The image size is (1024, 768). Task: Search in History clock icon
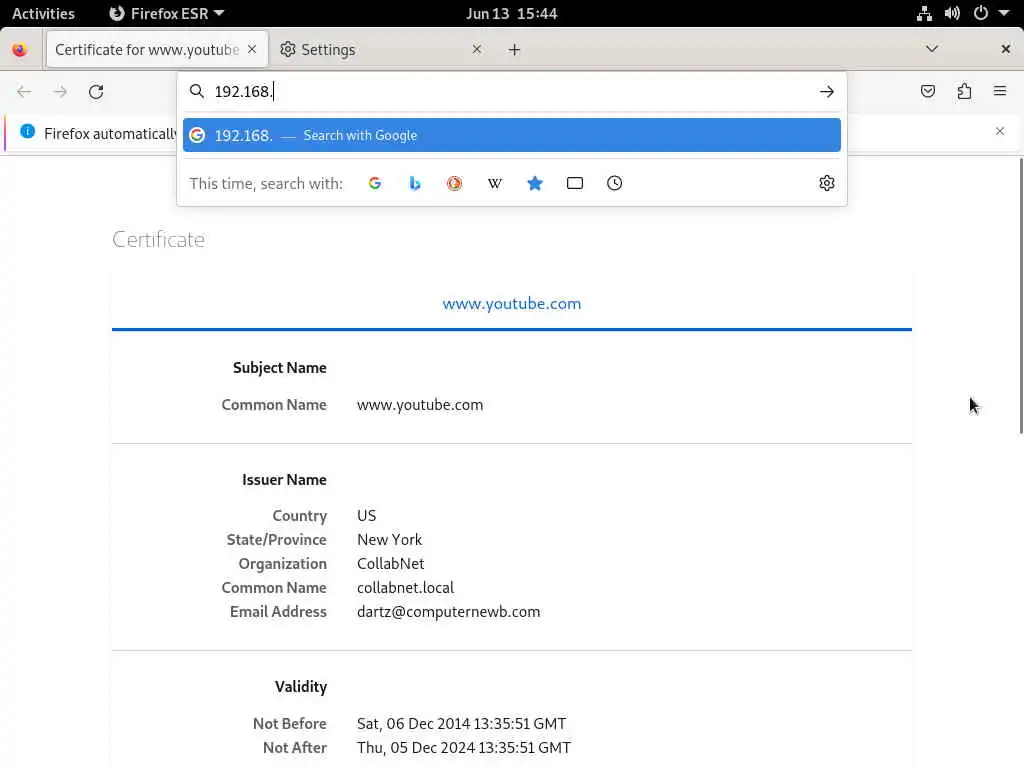click(x=615, y=184)
